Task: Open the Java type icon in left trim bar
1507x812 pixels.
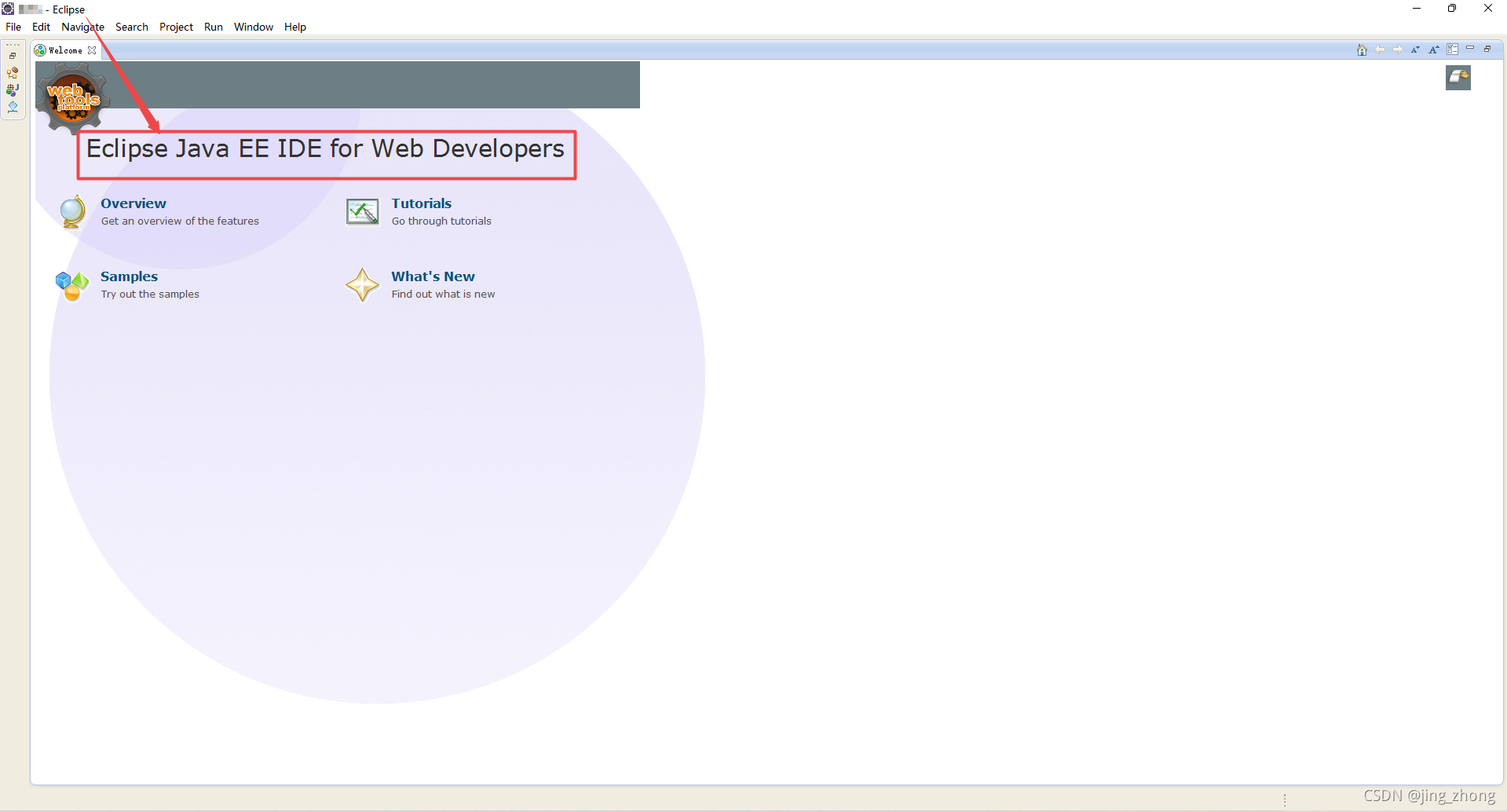Action: click(x=13, y=90)
